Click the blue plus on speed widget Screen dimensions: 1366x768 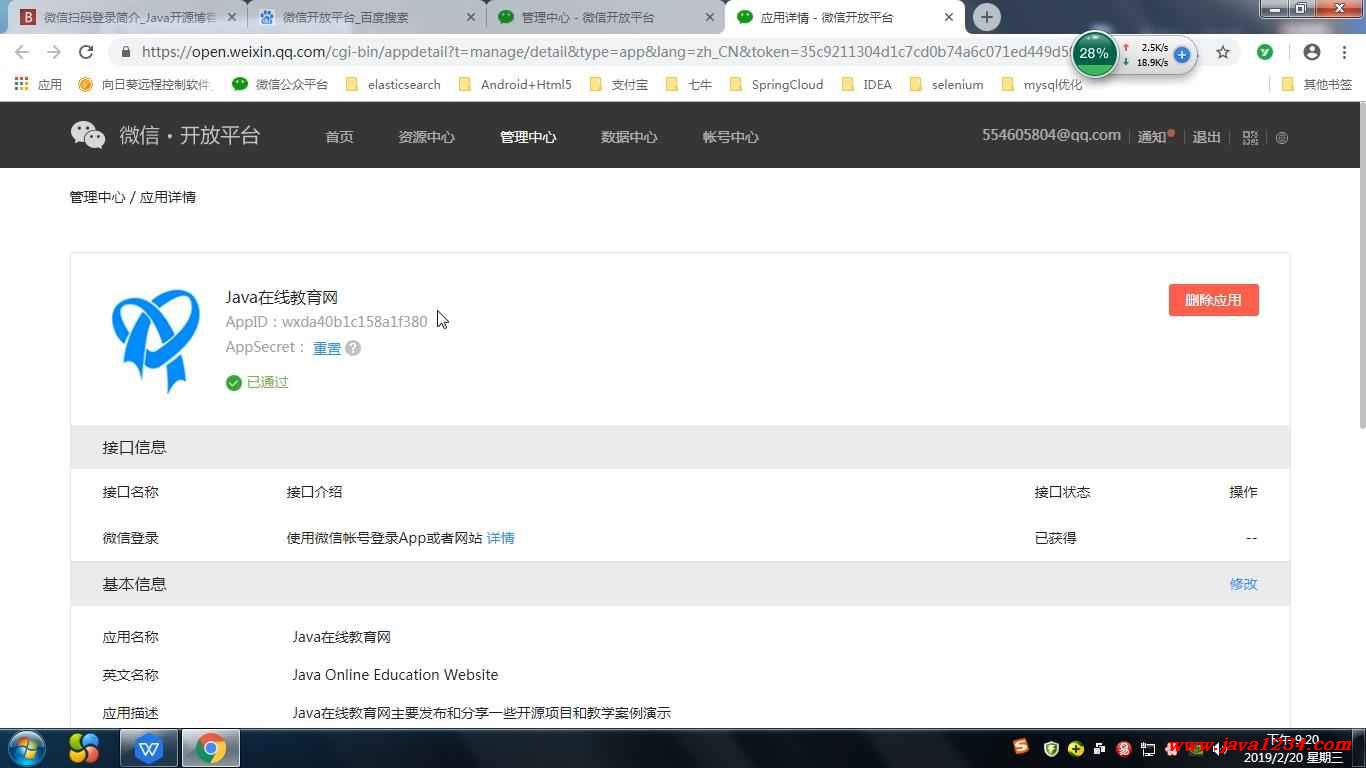pyautogui.click(x=1181, y=55)
